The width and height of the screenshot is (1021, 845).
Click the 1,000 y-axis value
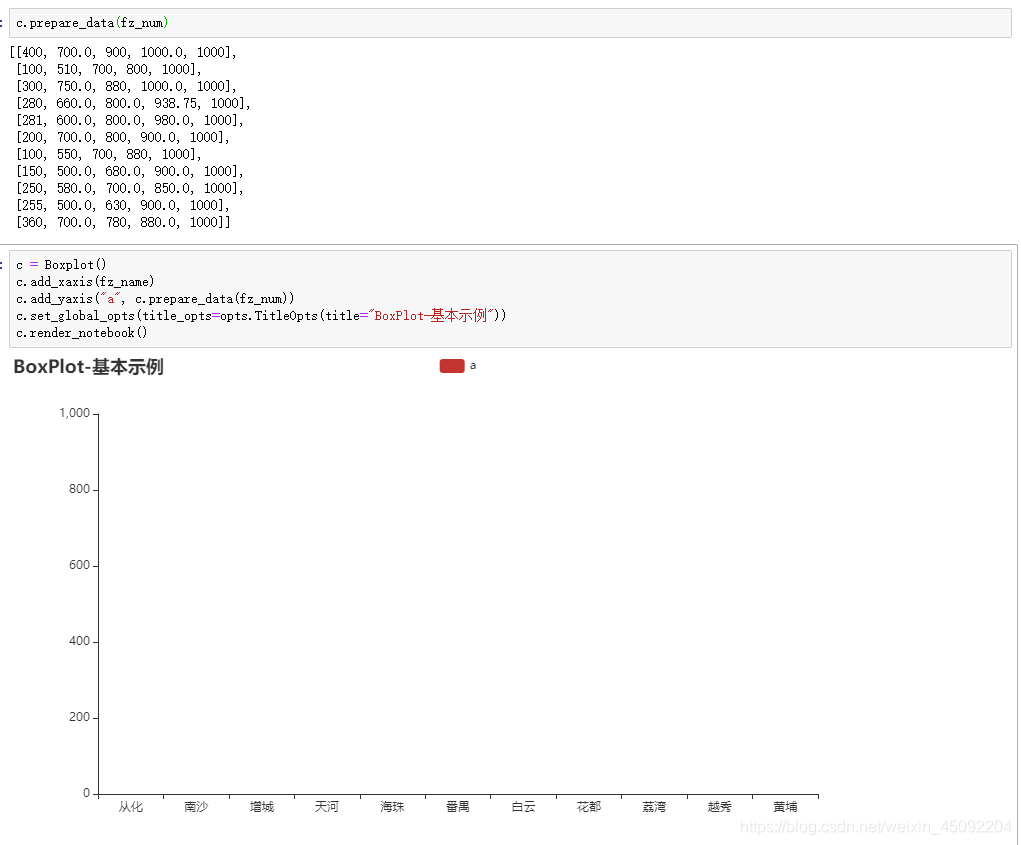(x=76, y=411)
